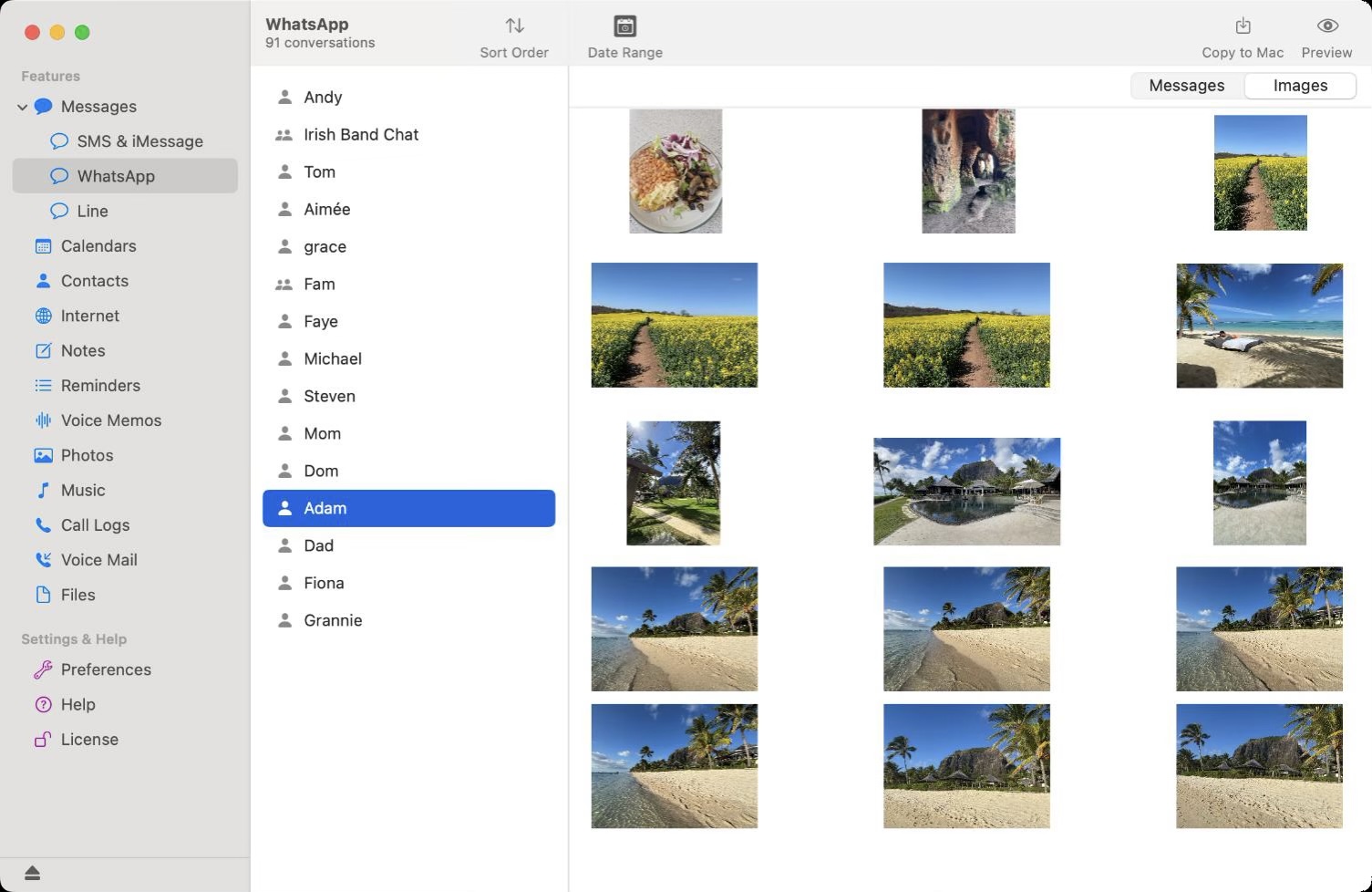Select the Call Logs feature
This screenshot has height=892, width=1372.
pos(94,525)
